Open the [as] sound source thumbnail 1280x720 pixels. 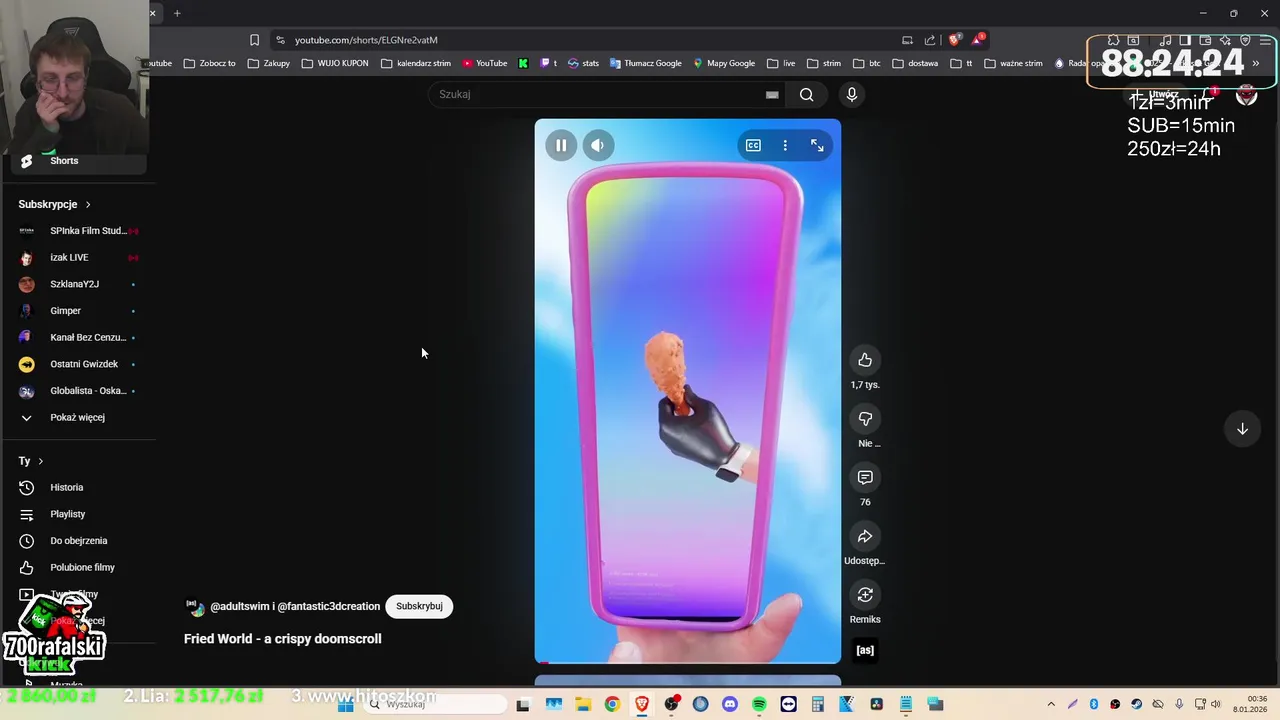click(865, 650)
